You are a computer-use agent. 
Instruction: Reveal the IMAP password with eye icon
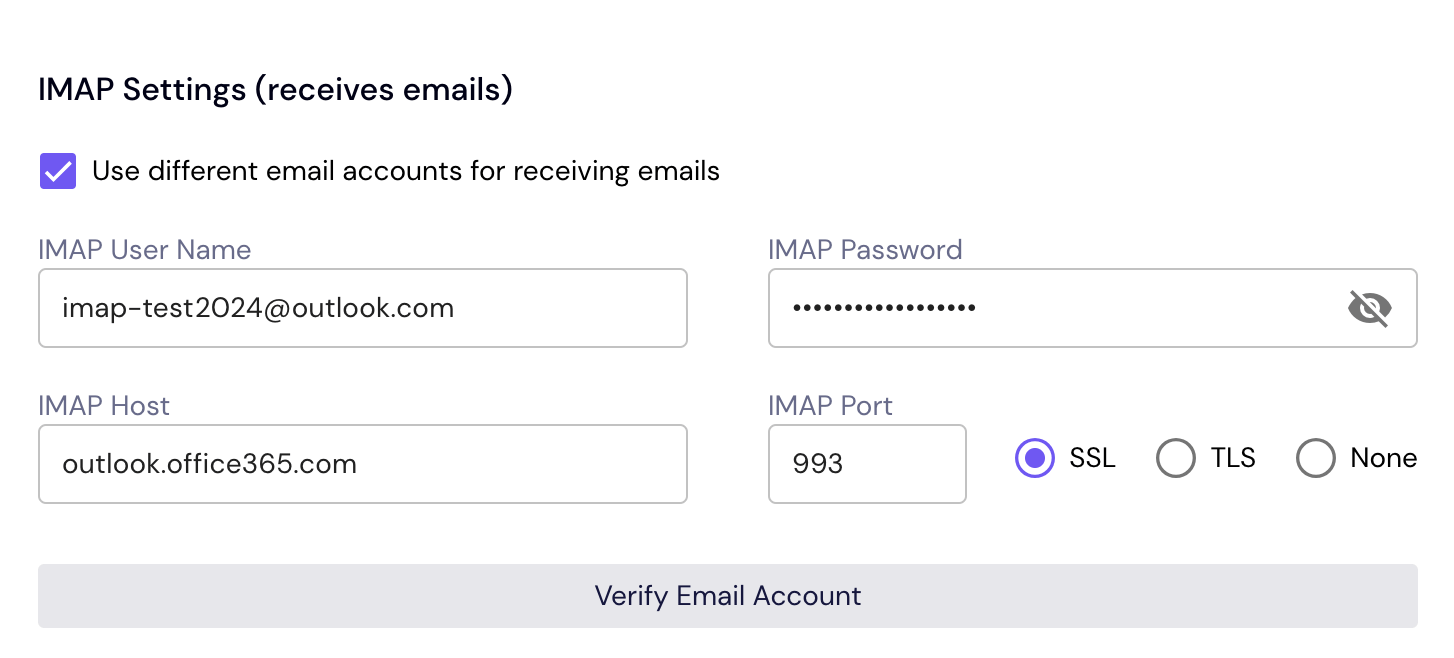pos(1369,309)
